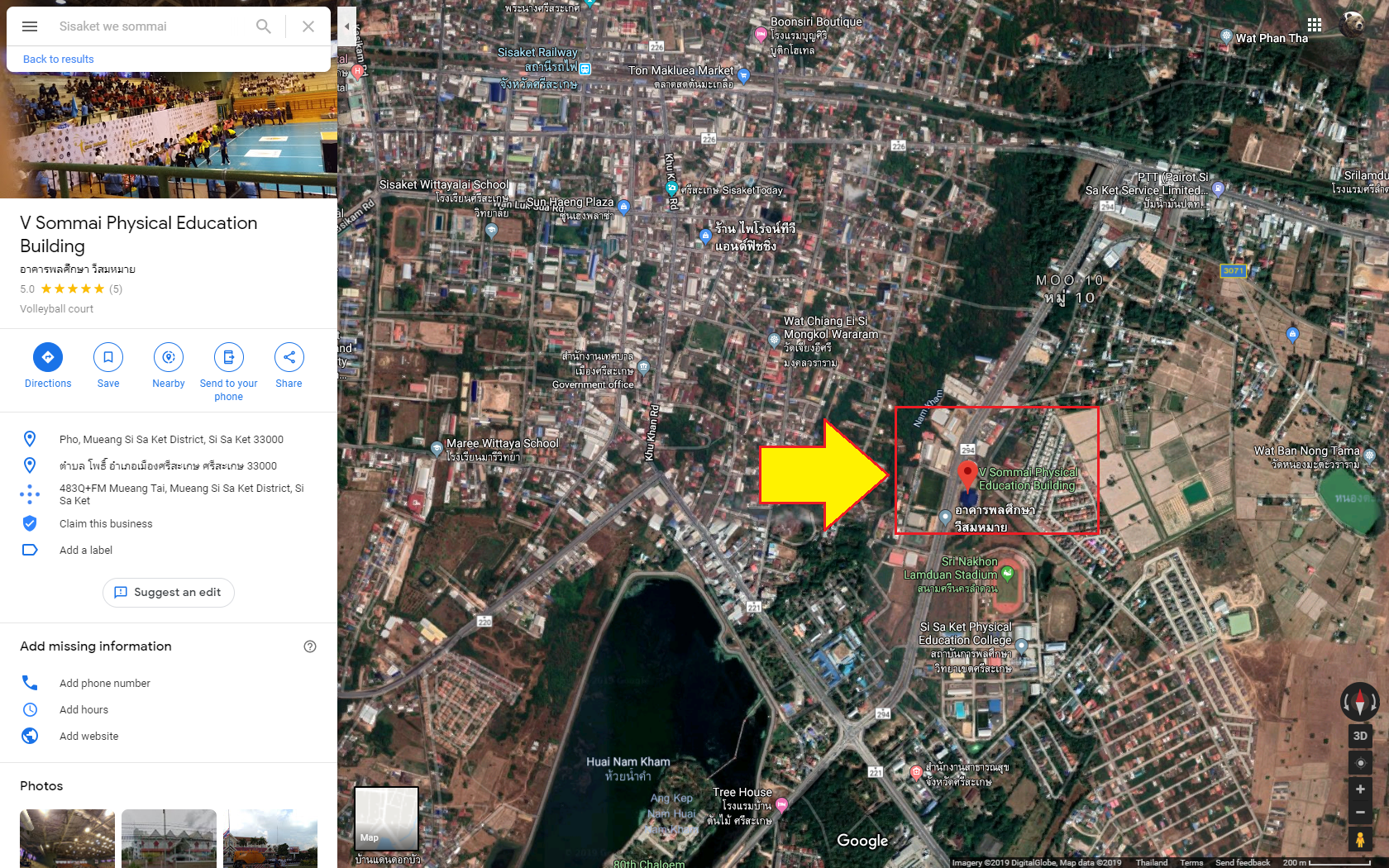Viewport: 1389px width, 868px height.
Task: Click Add hours
Action: point(84,710)
